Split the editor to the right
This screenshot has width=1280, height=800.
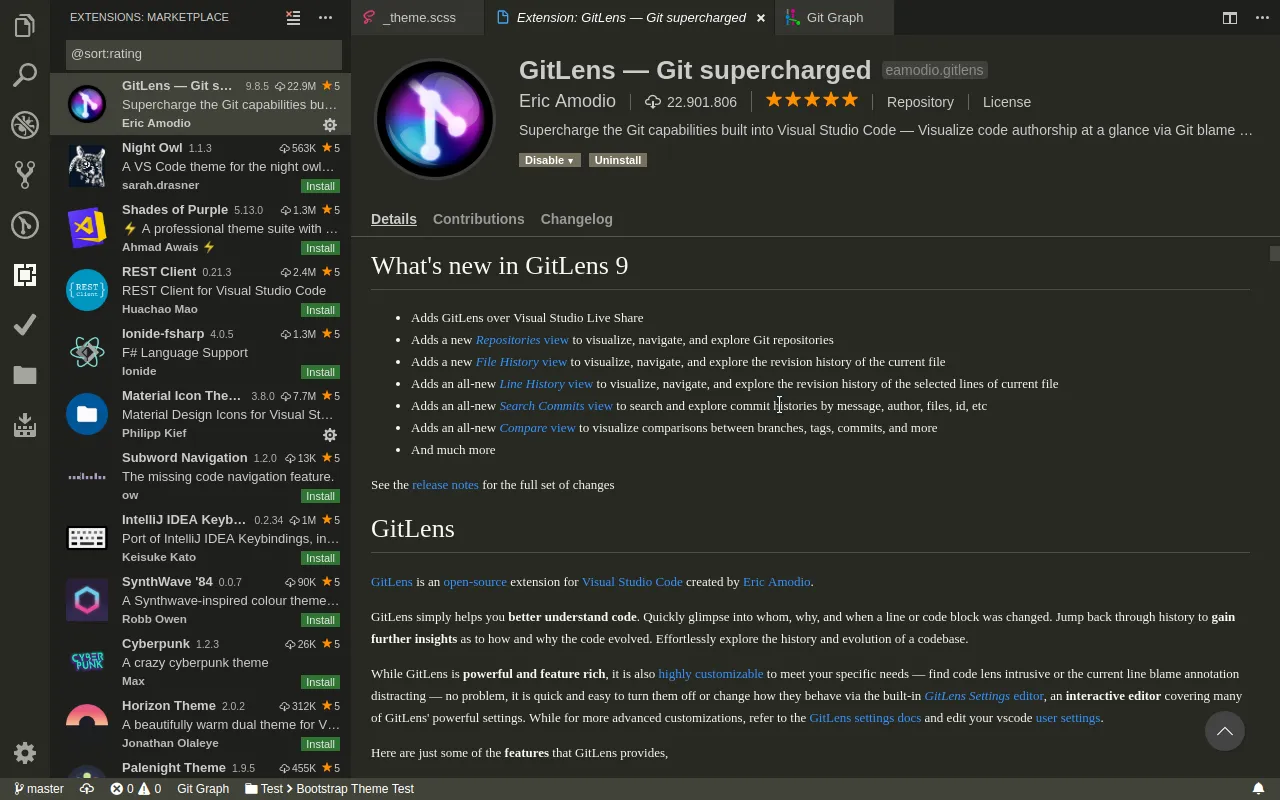click(1230, 17)
